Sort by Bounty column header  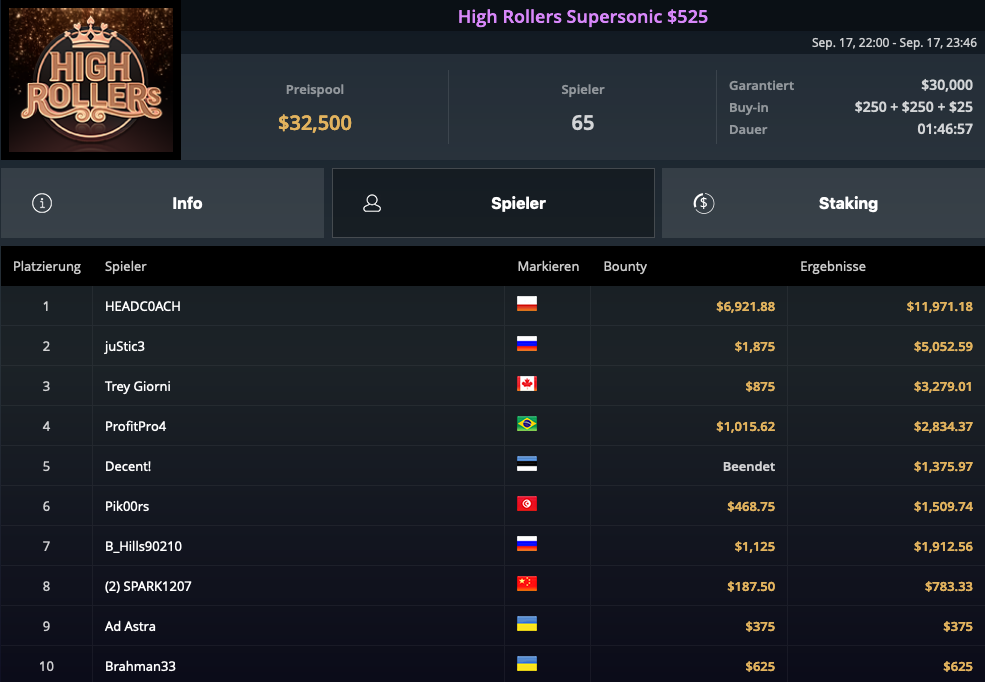click(625, 267)
